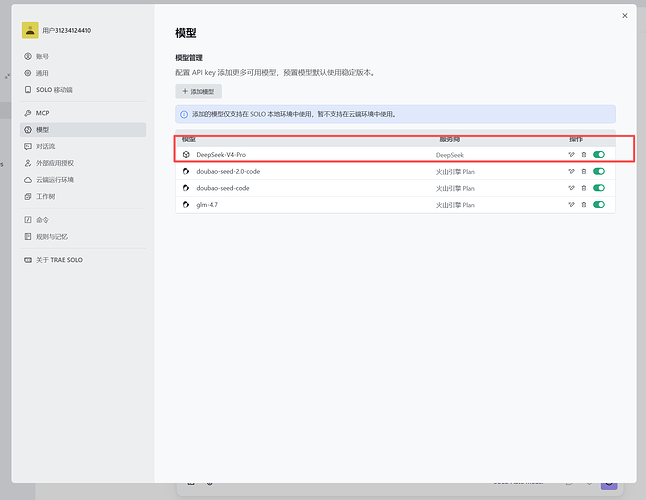Open 关于 TRAE SOLO page
Screen dimensions: 646x500
point(83,260)
